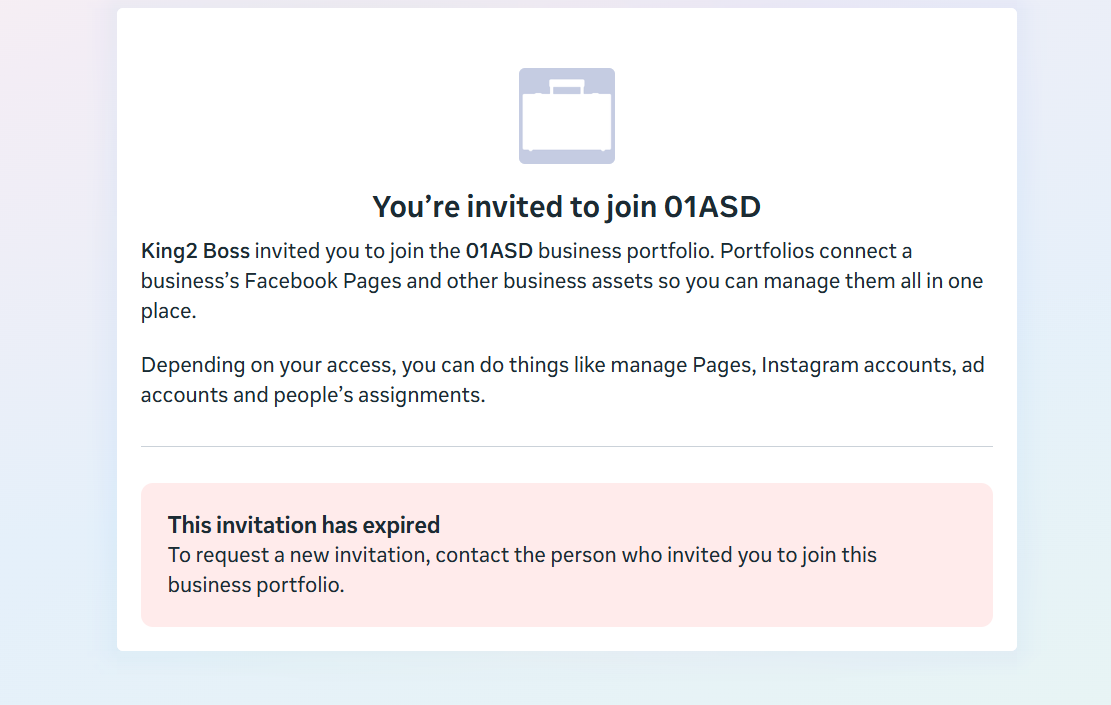Screen dimensions: 1111x705
Task: Click "business portfolio." at the banner's end
Action: [256, 585]
